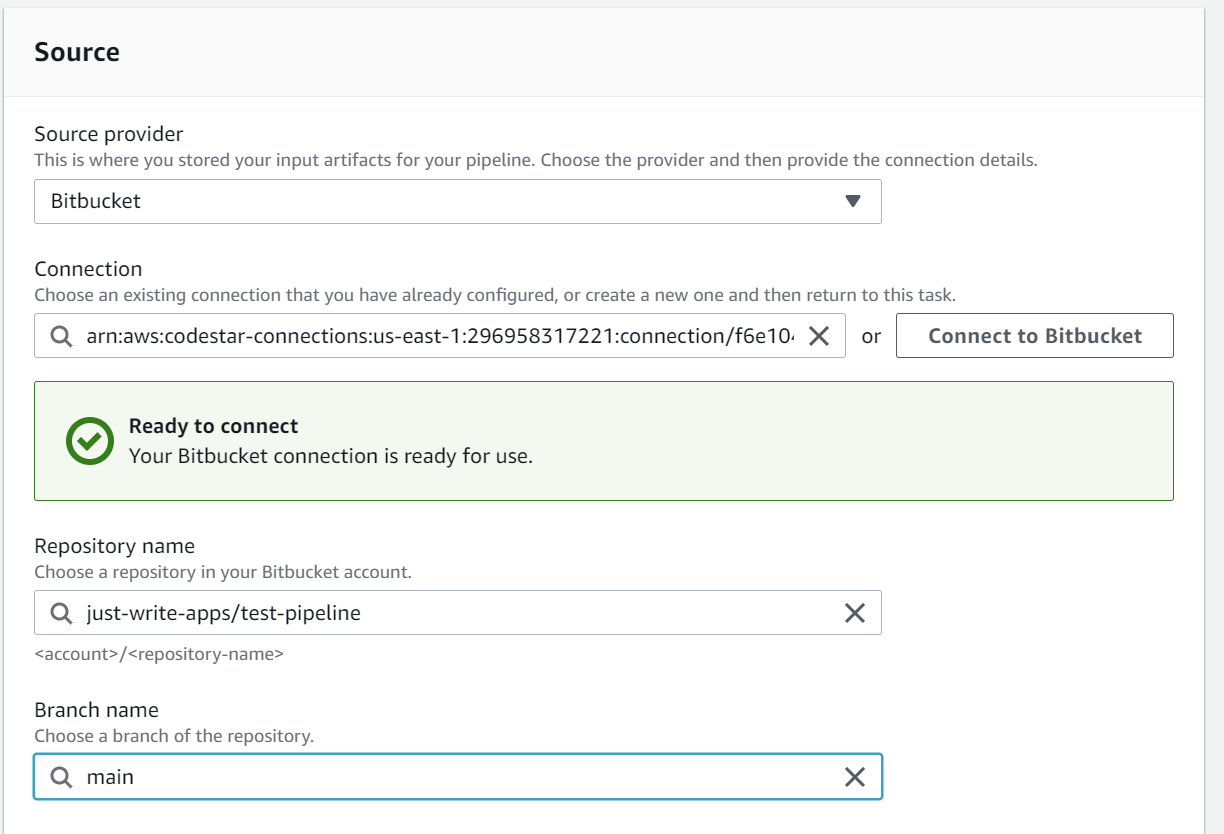
Task: Click the Repository name label
Action: click(114, 546)
